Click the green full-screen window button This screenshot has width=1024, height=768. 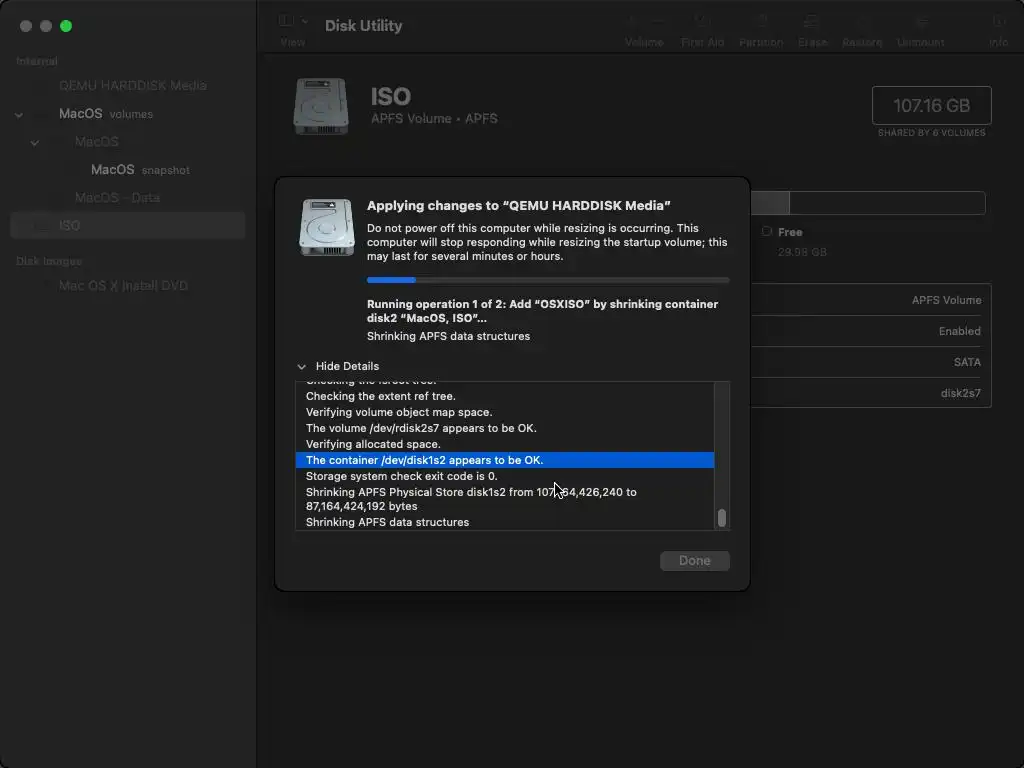[x=66, y=26]
